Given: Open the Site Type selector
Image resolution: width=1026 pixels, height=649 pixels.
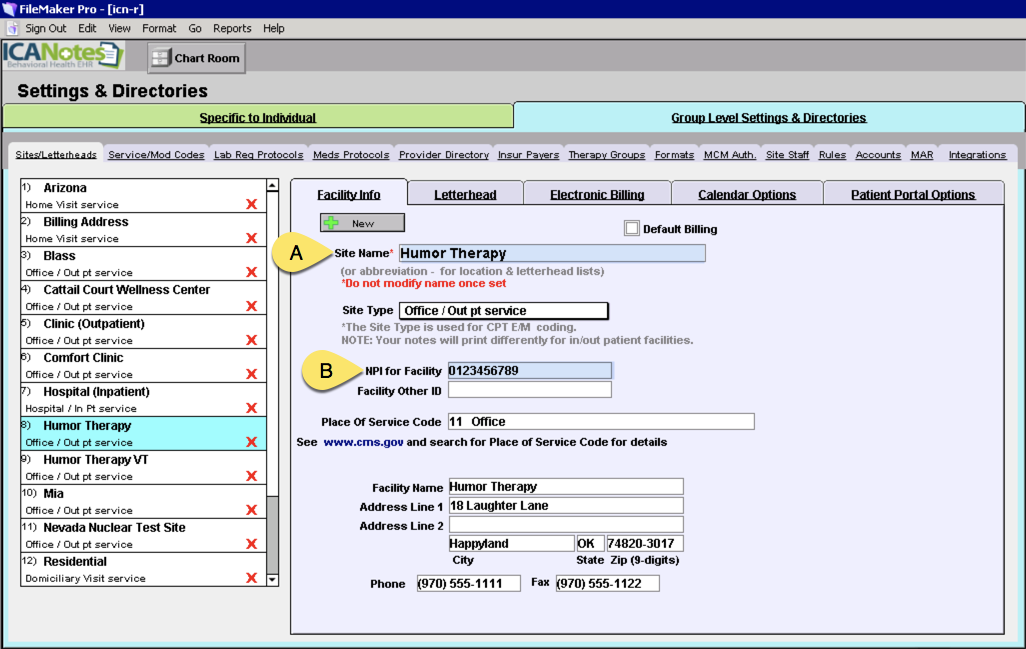Looking at the screenshot, I should [503, 310].
